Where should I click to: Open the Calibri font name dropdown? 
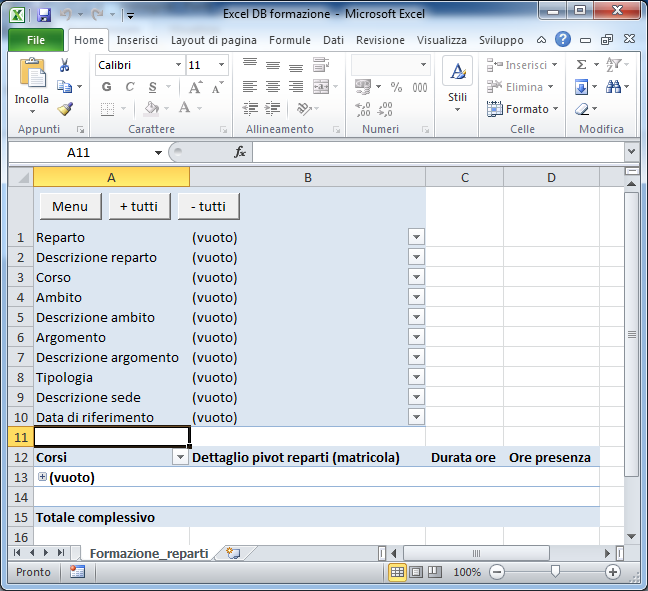[178, 65]
